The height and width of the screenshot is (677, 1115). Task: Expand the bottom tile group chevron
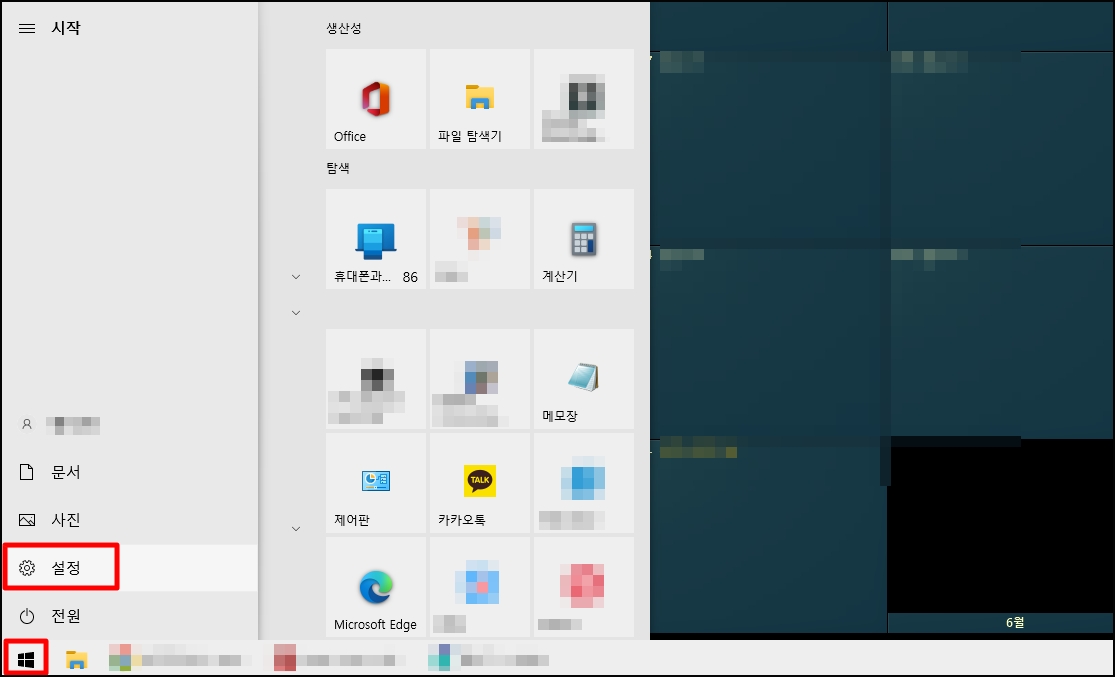pos(295,528)
